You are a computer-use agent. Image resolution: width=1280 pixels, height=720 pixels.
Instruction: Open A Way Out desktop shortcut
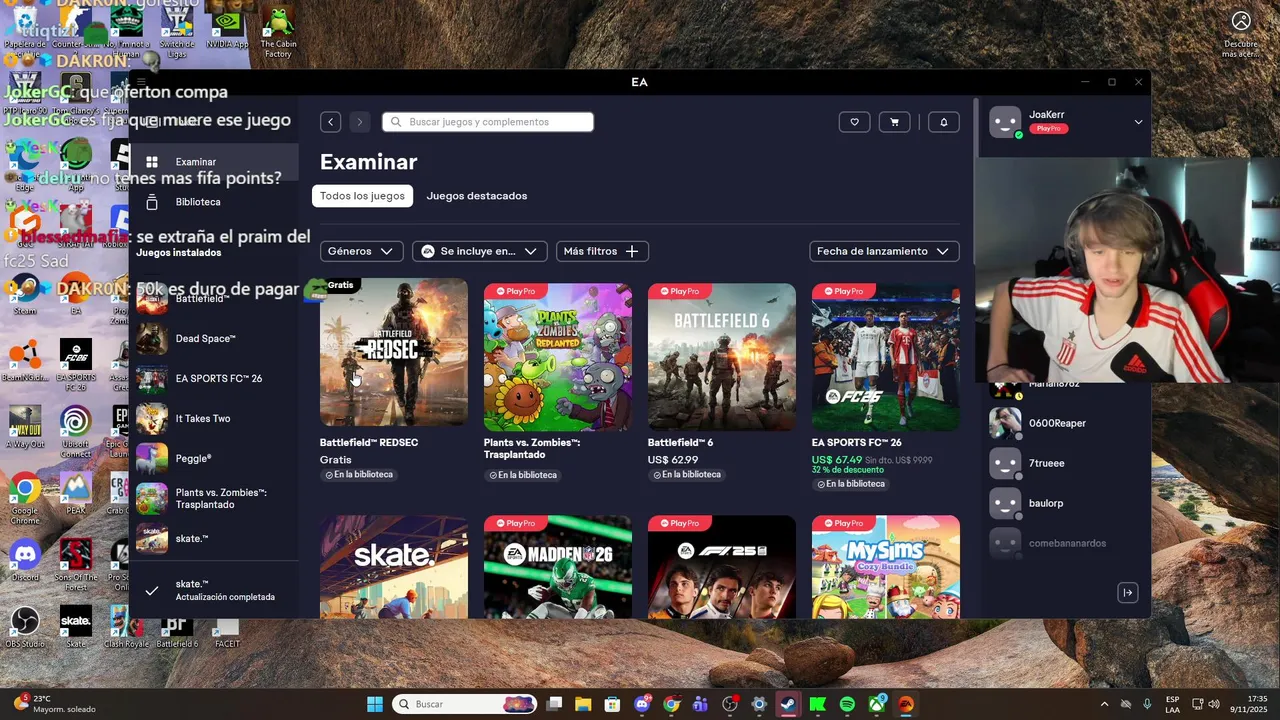tap(25, 428)
